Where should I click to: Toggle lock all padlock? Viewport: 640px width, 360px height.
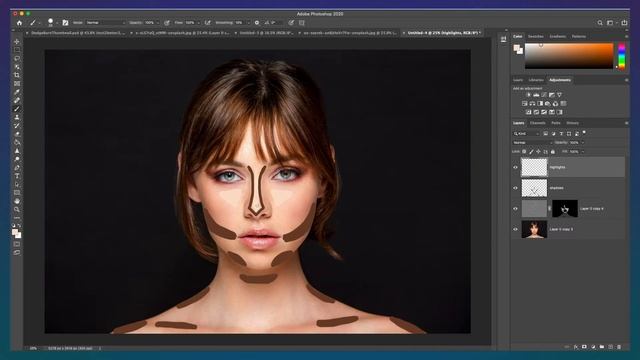point(553,151)
